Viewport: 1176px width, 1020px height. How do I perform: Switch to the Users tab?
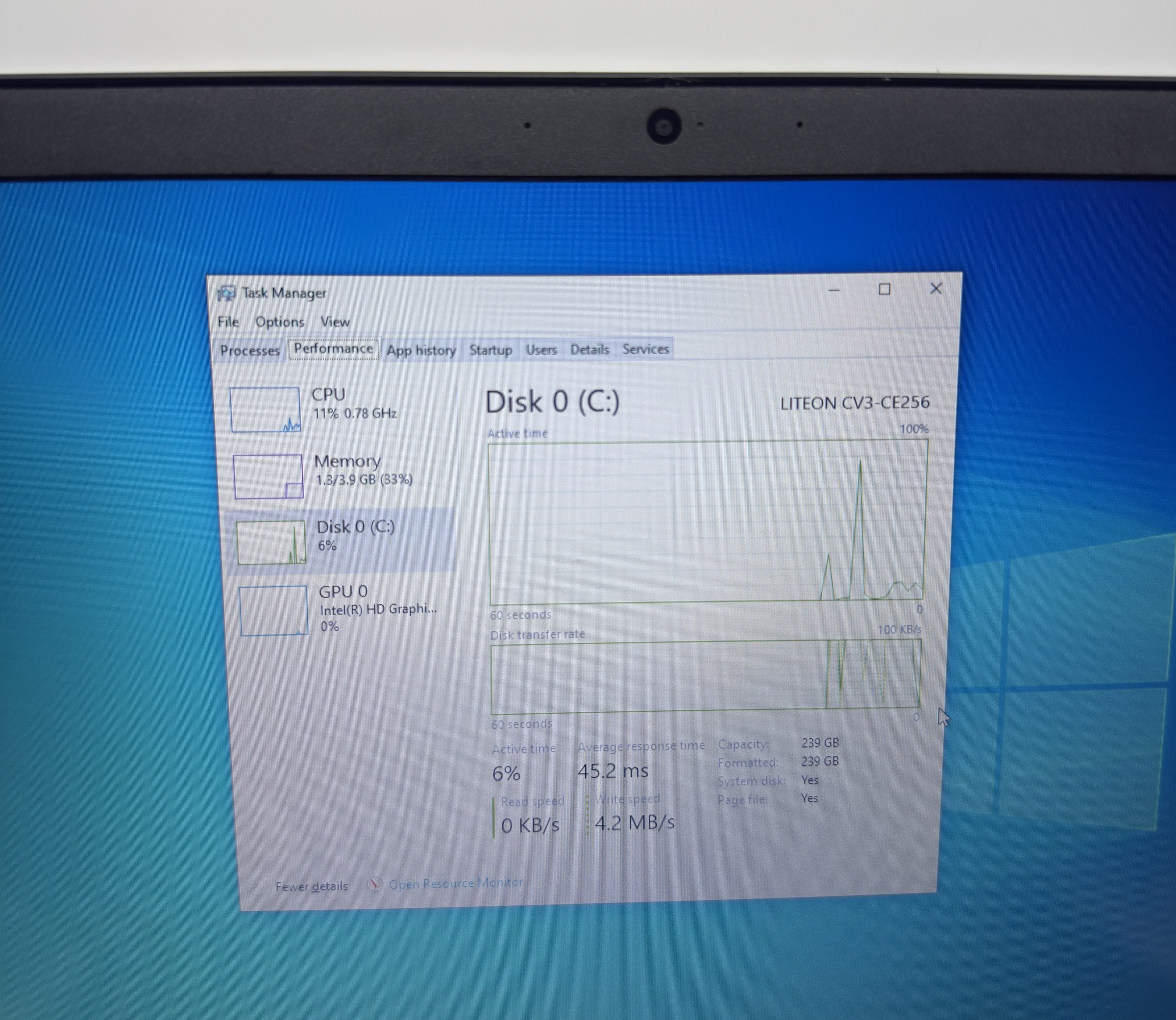tap(540, 349)
